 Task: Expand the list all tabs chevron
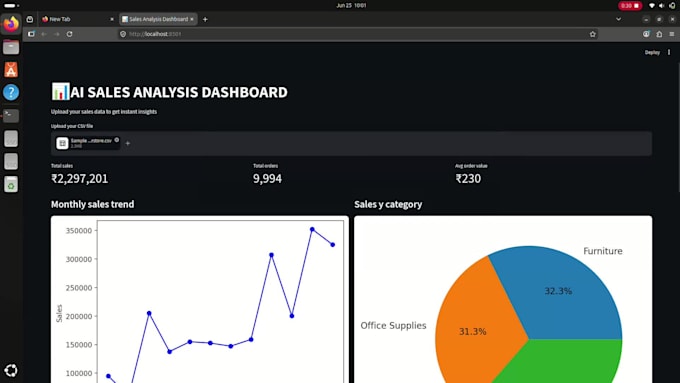[618, 19]
